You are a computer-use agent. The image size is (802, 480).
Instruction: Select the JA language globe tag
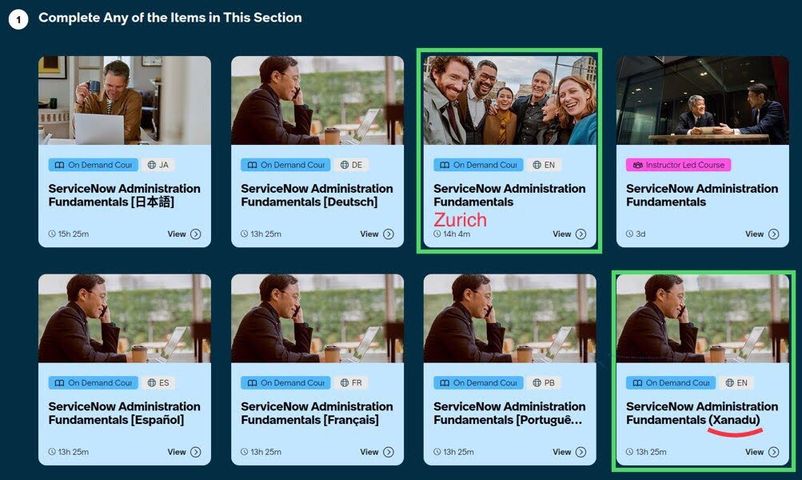pyautogui.click(x=158, y=165)
